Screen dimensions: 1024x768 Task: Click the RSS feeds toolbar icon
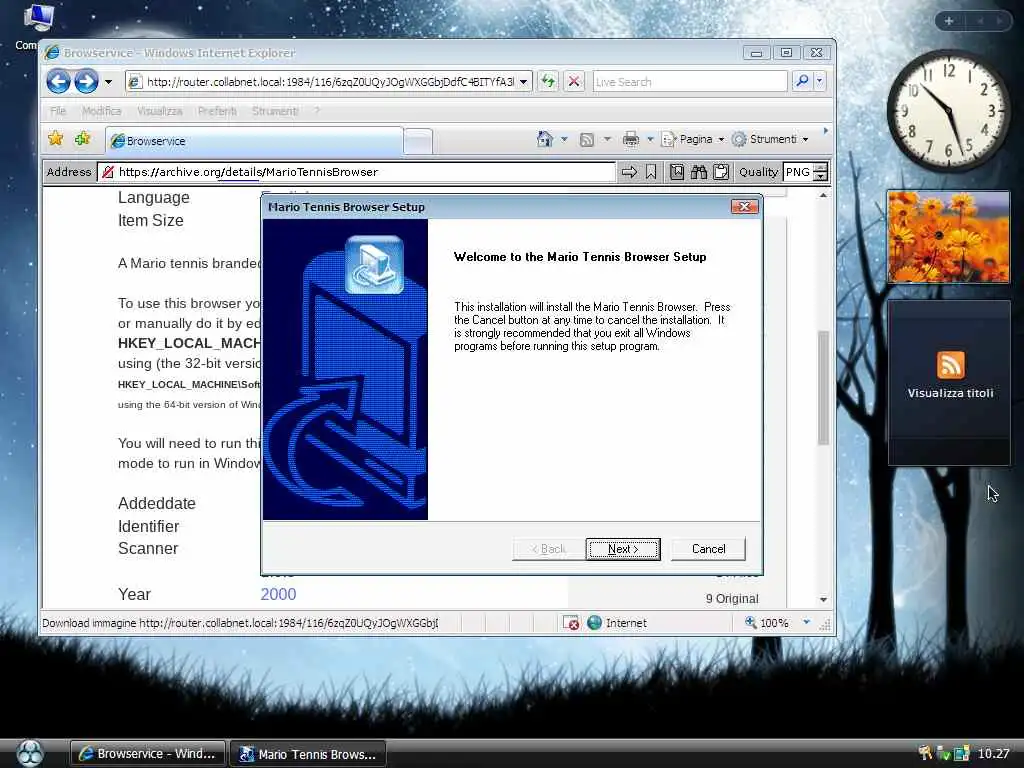(x=587, y=139)
